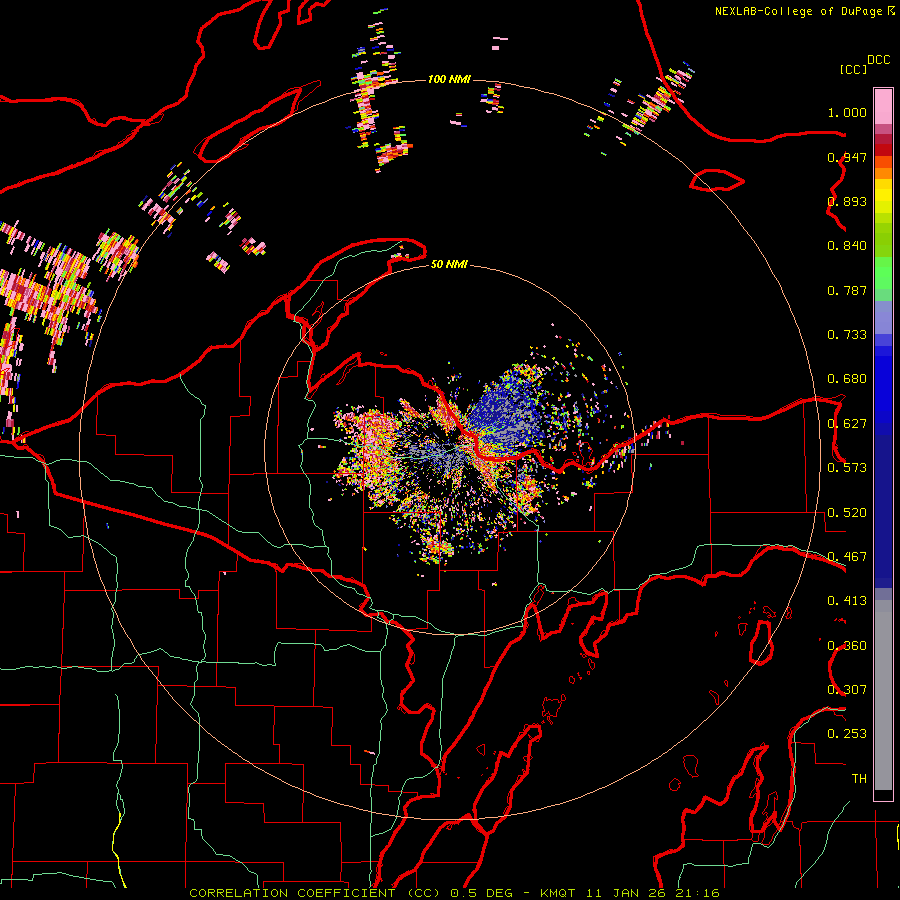Click the 0.627 color scale value
900x900 pixels.
coord(847,424)
